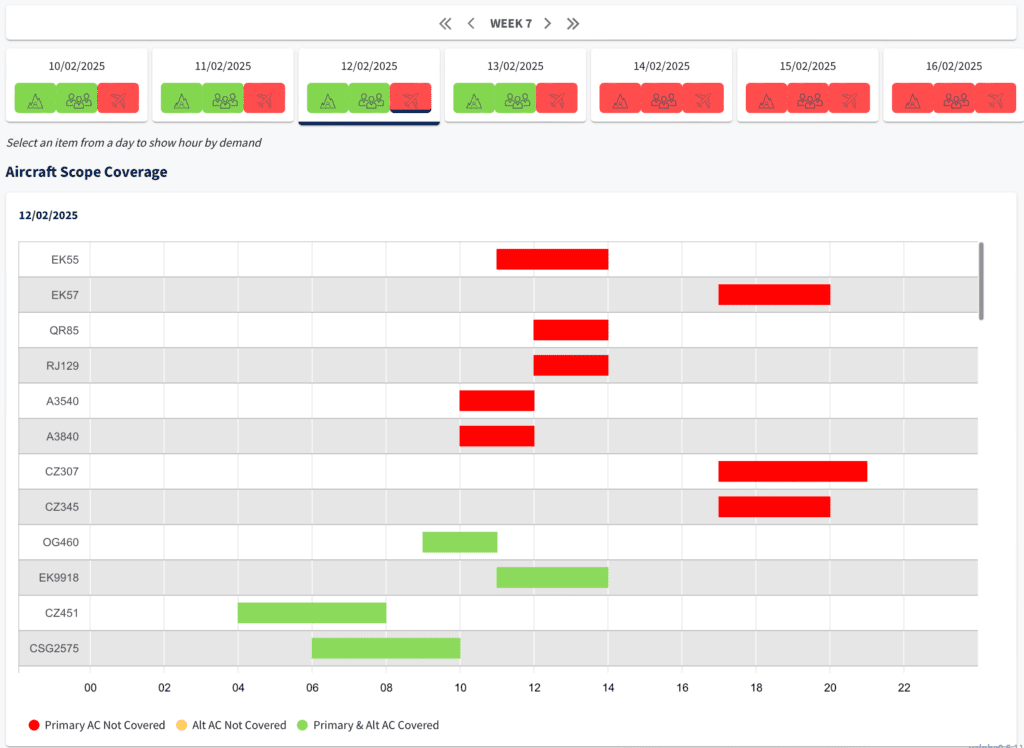Click the green CZ451 coverage bar
Screen dimensions: 1024x748
[311, 613]
